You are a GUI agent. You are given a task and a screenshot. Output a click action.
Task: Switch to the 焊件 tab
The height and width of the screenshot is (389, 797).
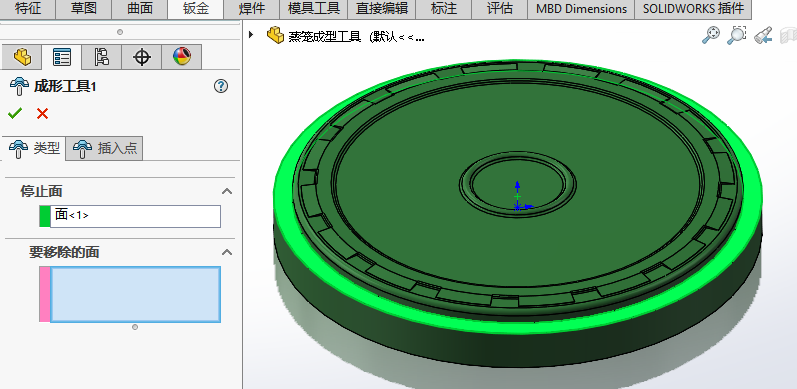(x=251, y=9)
